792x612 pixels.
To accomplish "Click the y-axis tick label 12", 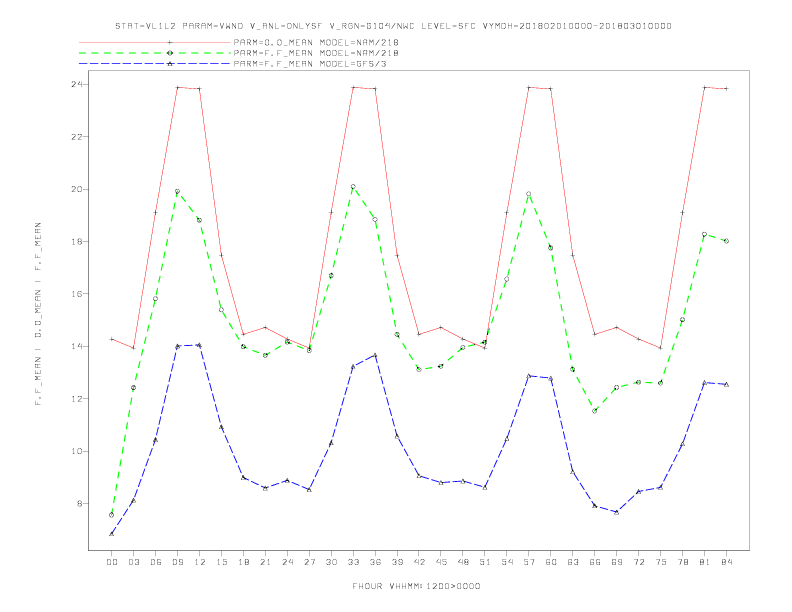I will (76, 399).
